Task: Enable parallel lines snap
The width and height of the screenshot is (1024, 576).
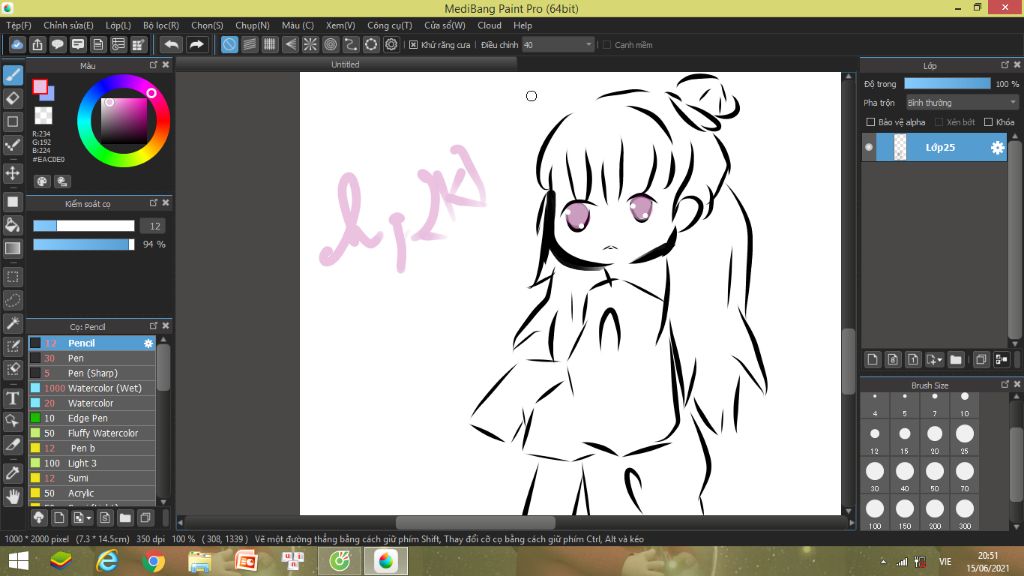Action: click(x=249, y=44)
